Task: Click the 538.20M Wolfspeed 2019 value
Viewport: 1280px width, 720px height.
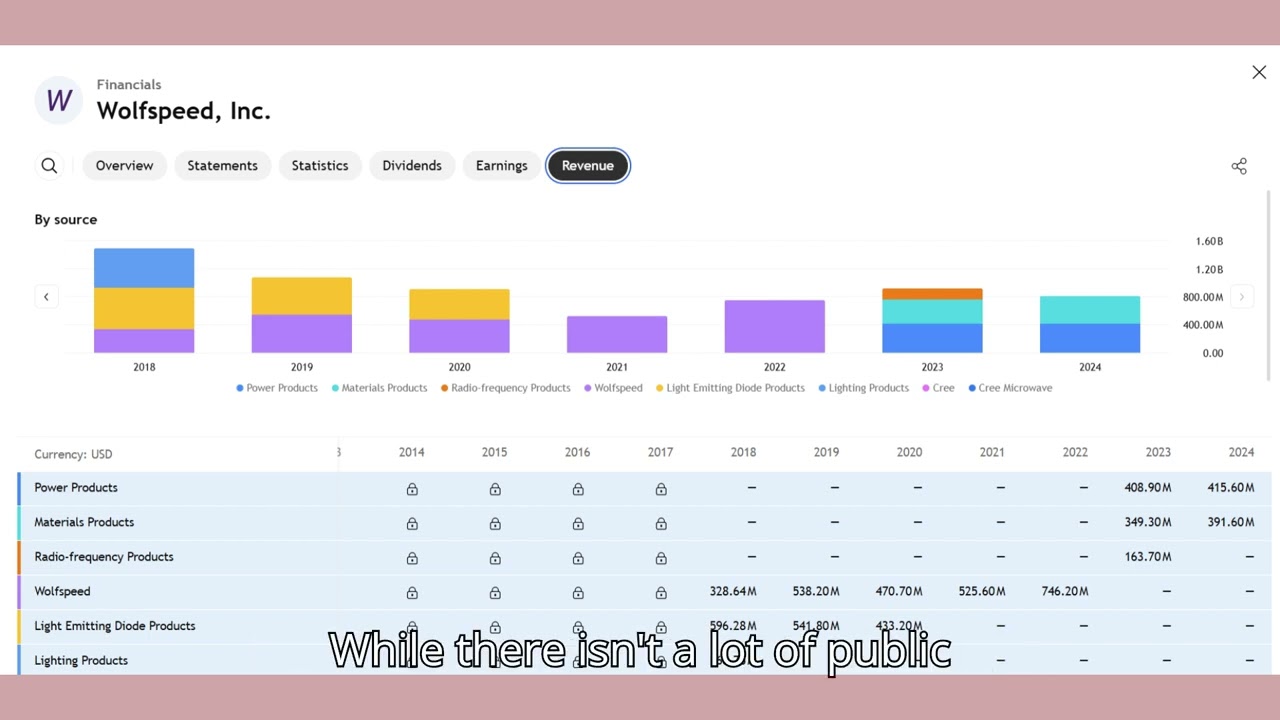Action: [816, 591]
